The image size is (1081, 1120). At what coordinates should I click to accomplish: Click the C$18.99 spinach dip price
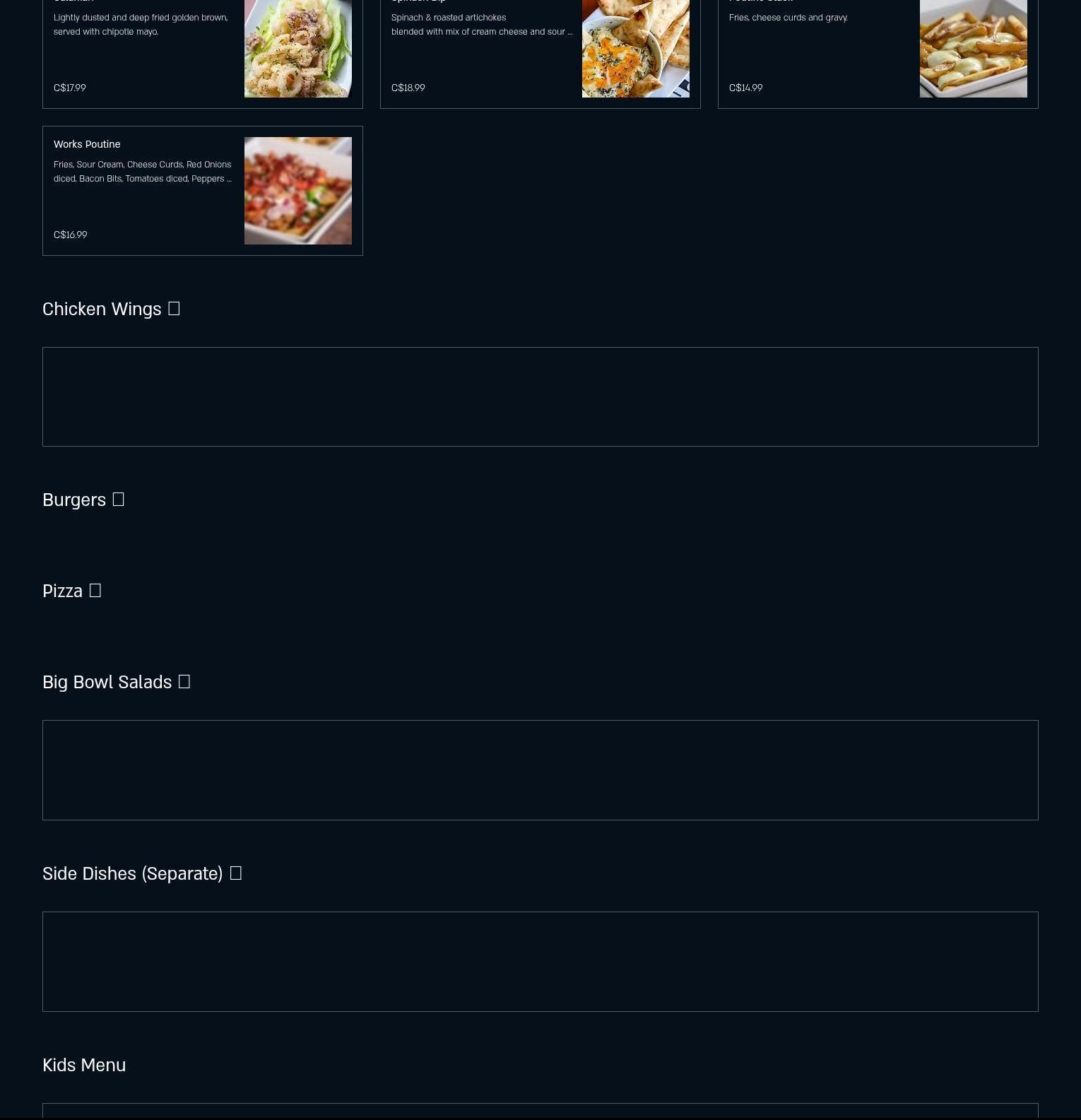click(408, 88)
